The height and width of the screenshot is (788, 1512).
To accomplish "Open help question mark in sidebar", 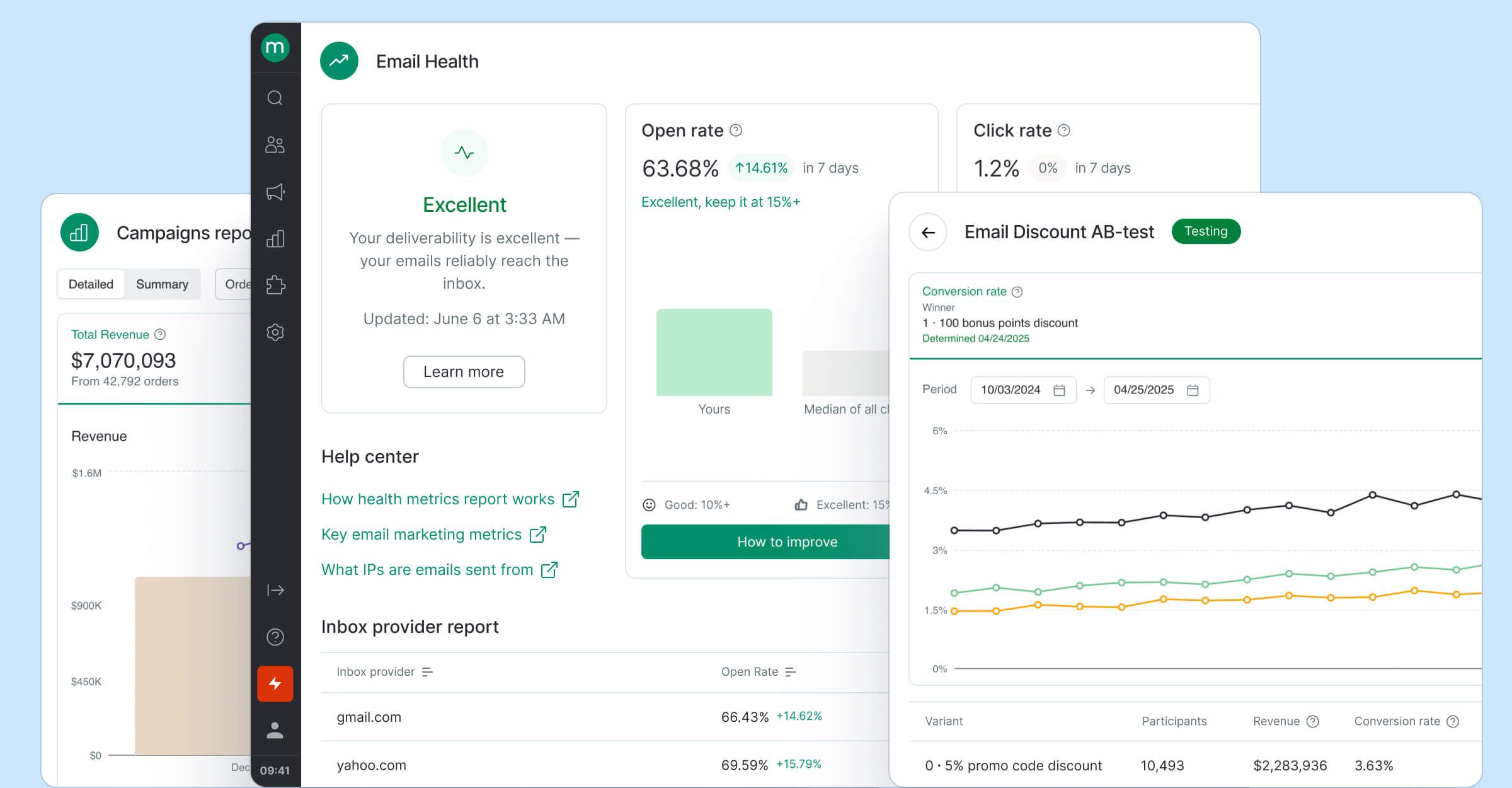I will 275,637.
